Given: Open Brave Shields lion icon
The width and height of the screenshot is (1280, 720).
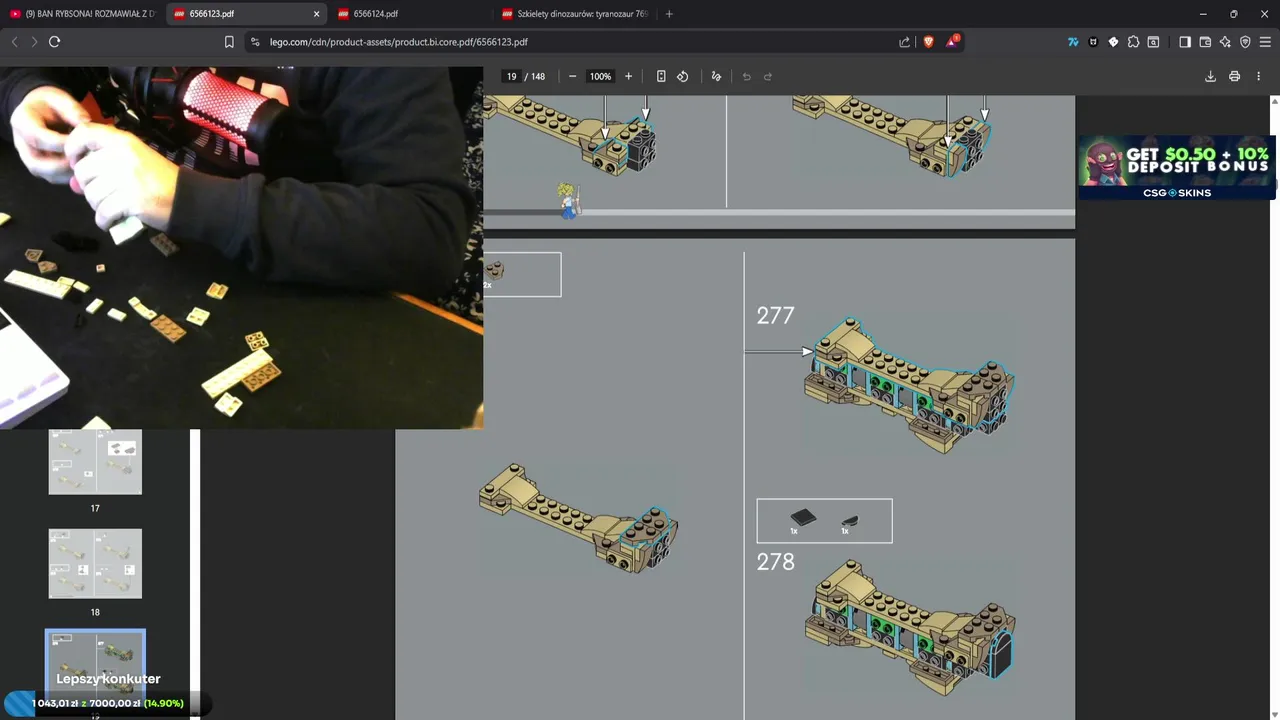Looking at the screenshot, I should (x=928, y=42).
